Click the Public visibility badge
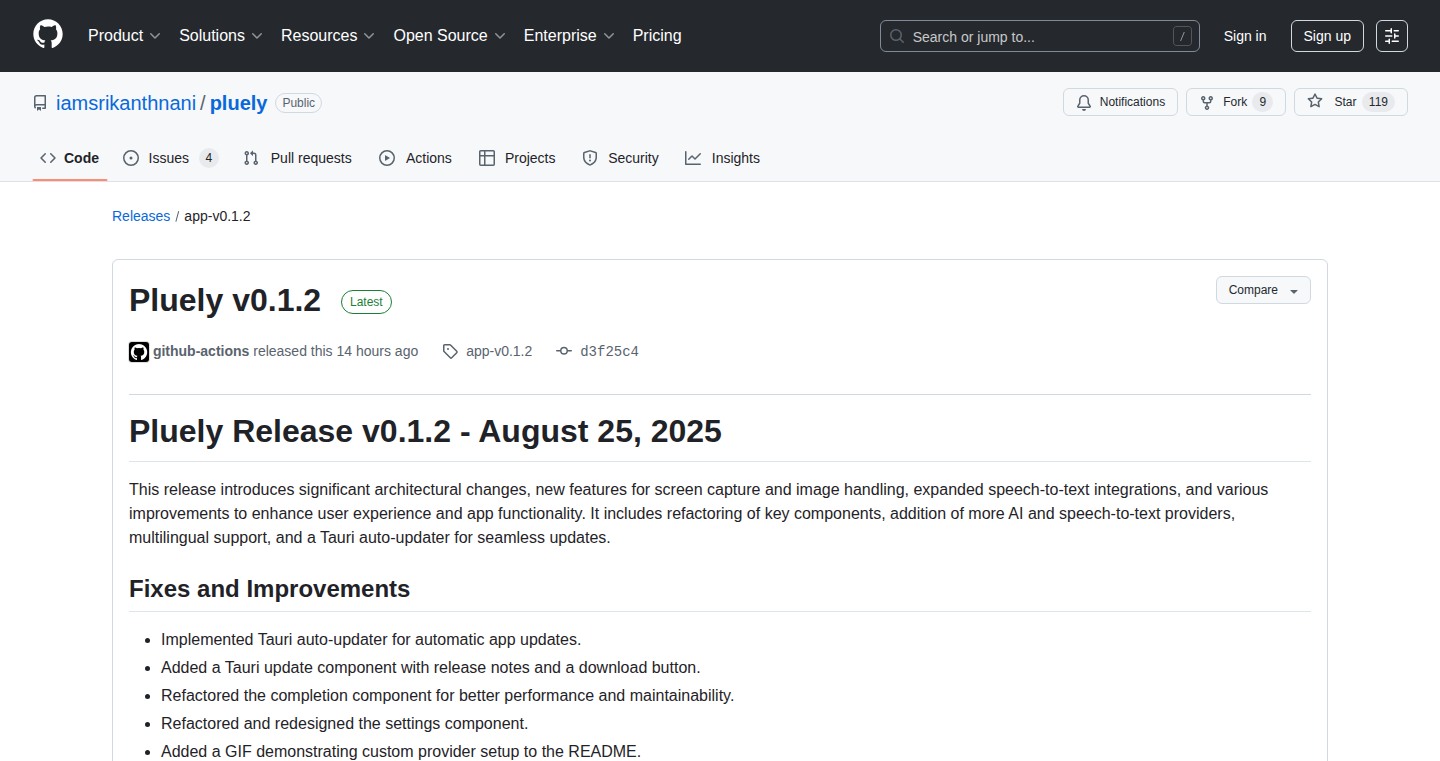The height and width of the screenshot is (761, 1440). tap(299, 103)
